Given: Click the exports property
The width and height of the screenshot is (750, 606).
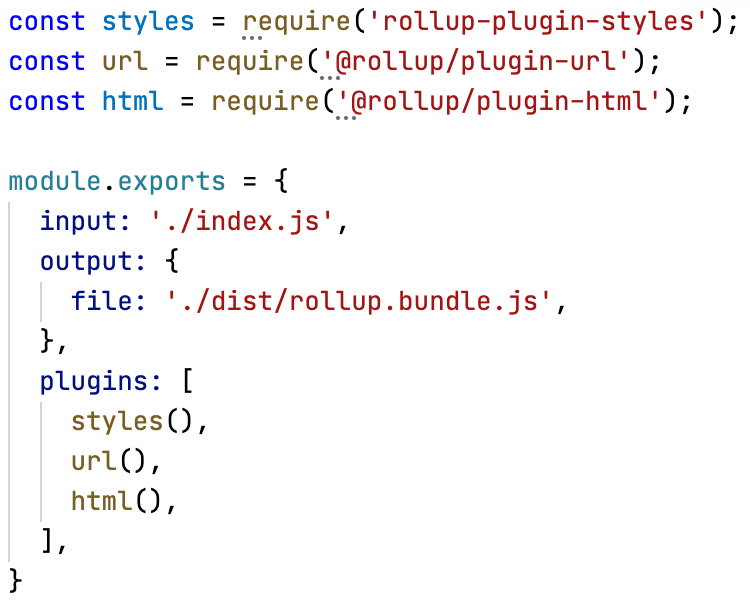Looking at the screenshot, I should point(171,183).
